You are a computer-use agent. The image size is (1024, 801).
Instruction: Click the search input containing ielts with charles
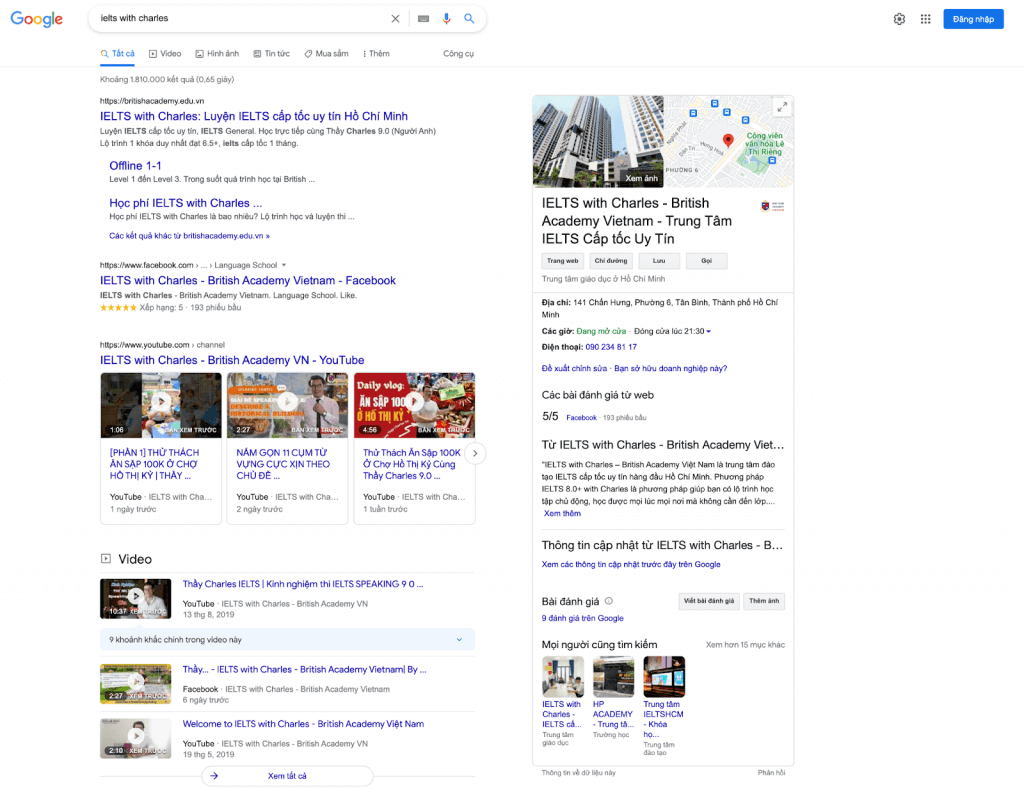pos(242,19)
